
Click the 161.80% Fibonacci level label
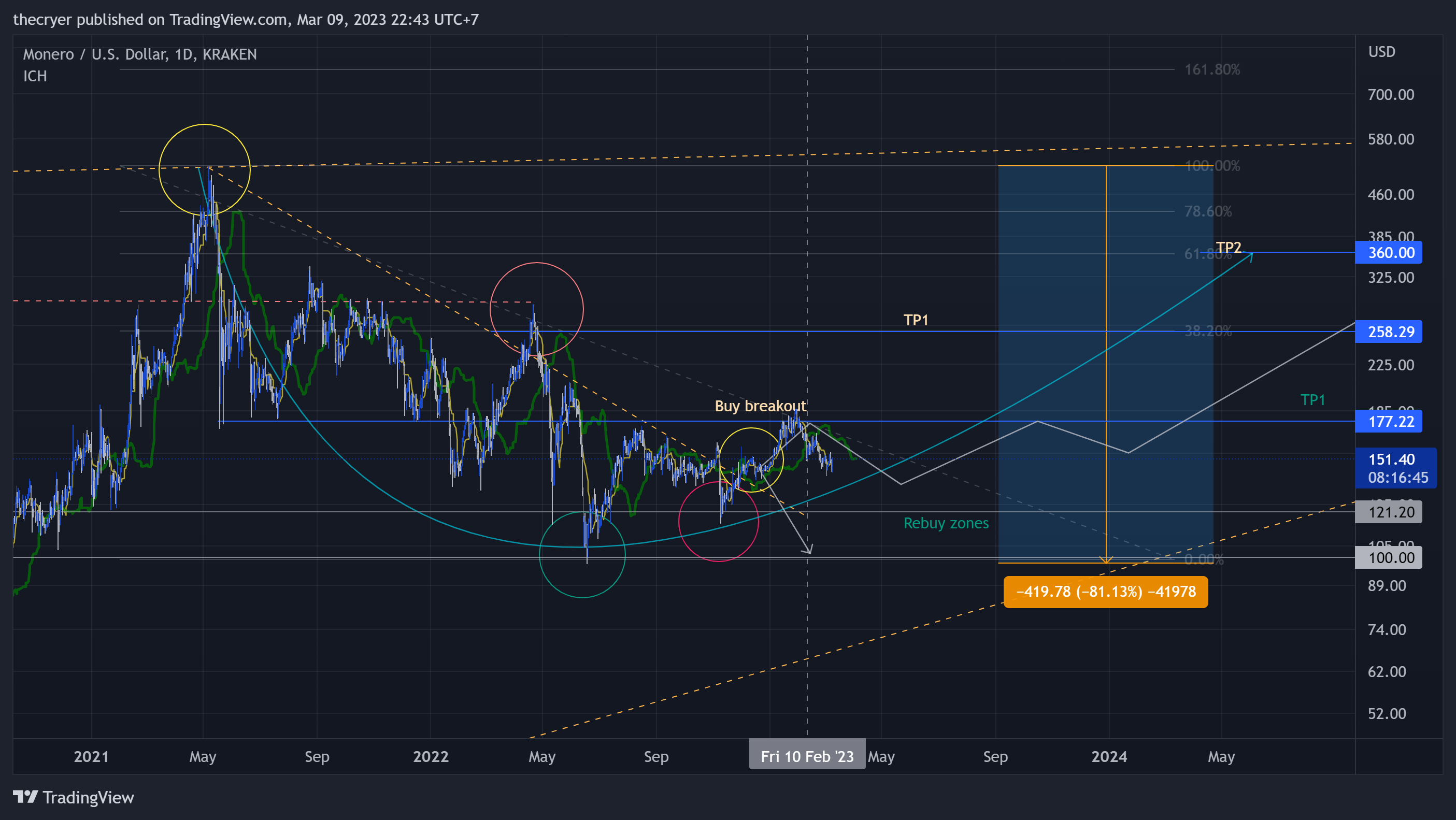pos(1212,69)
